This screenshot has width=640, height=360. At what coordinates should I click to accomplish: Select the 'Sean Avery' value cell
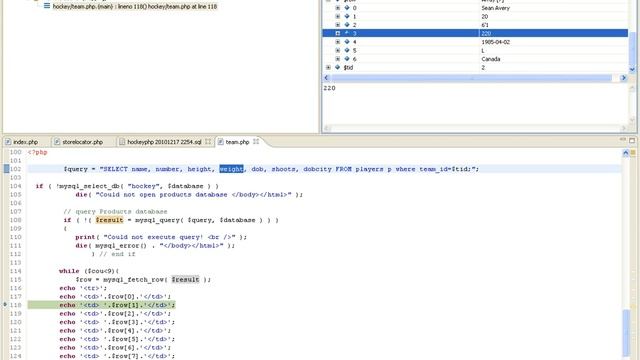point(496,8)
